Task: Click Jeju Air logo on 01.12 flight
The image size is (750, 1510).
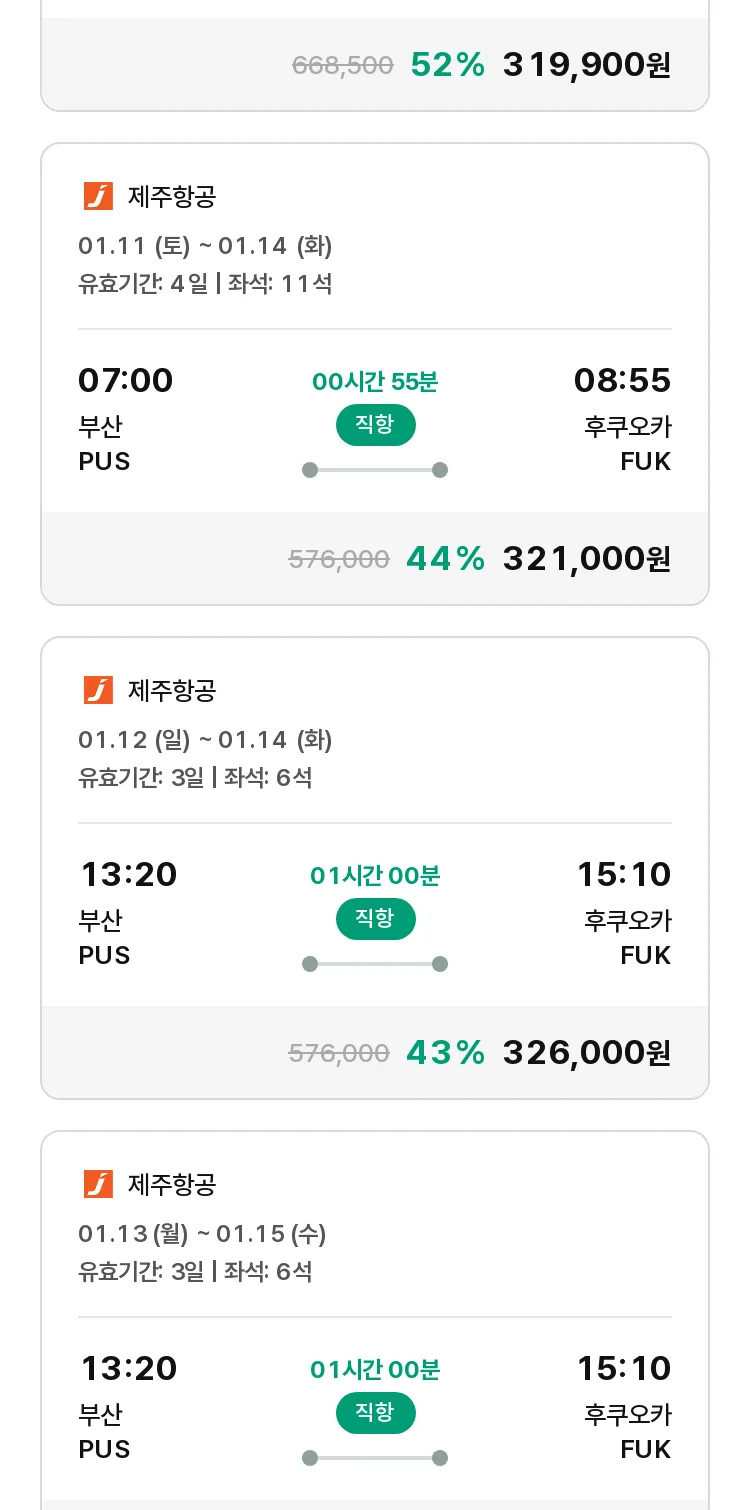Action: 98,690
